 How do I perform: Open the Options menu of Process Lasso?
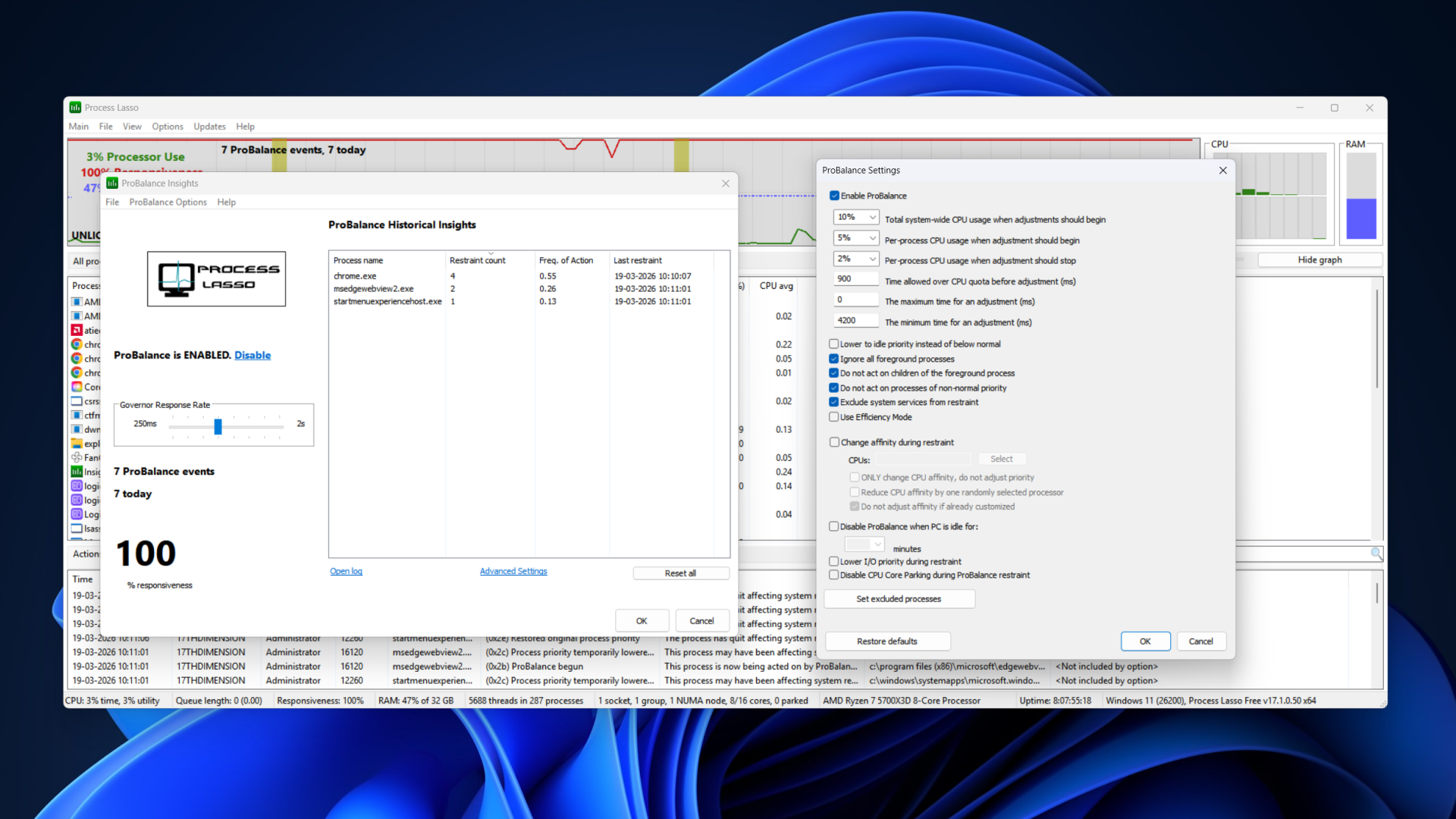(167, 127)
